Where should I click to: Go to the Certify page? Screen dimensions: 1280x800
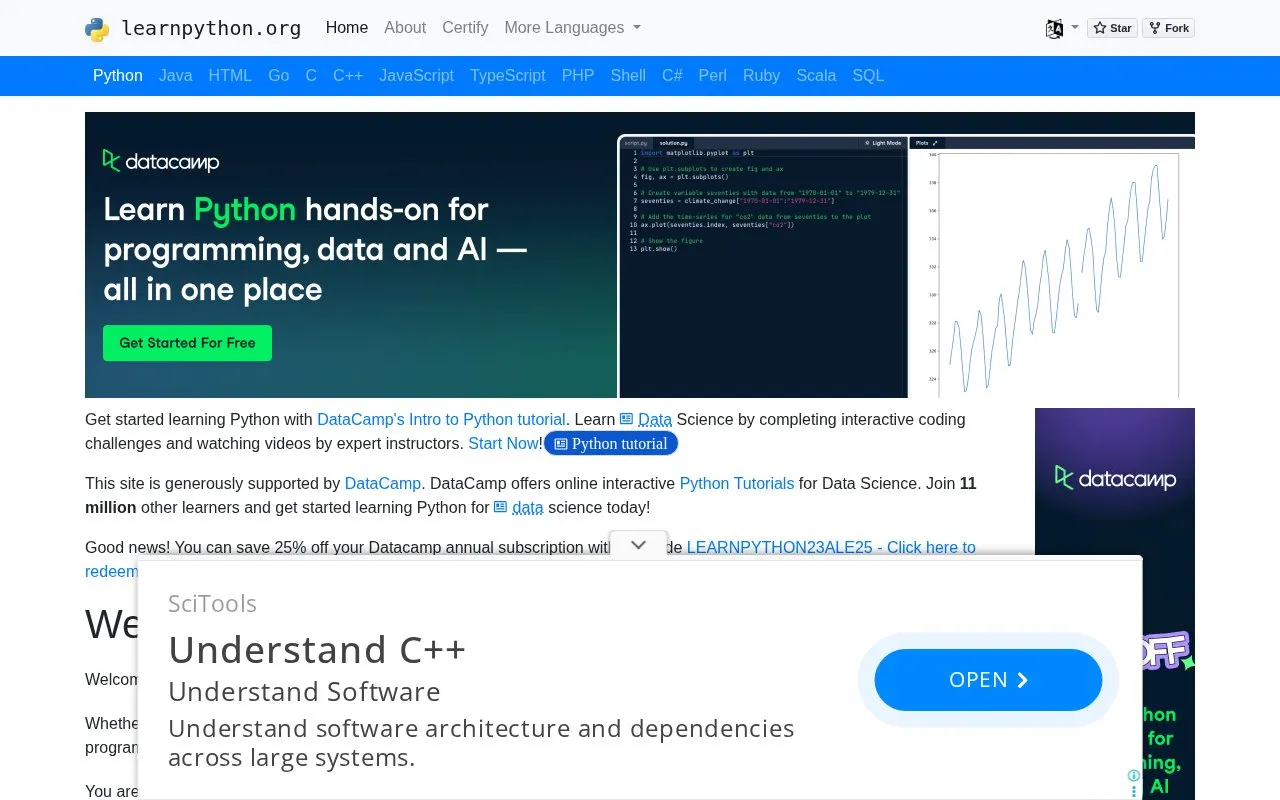pos(465,28)
